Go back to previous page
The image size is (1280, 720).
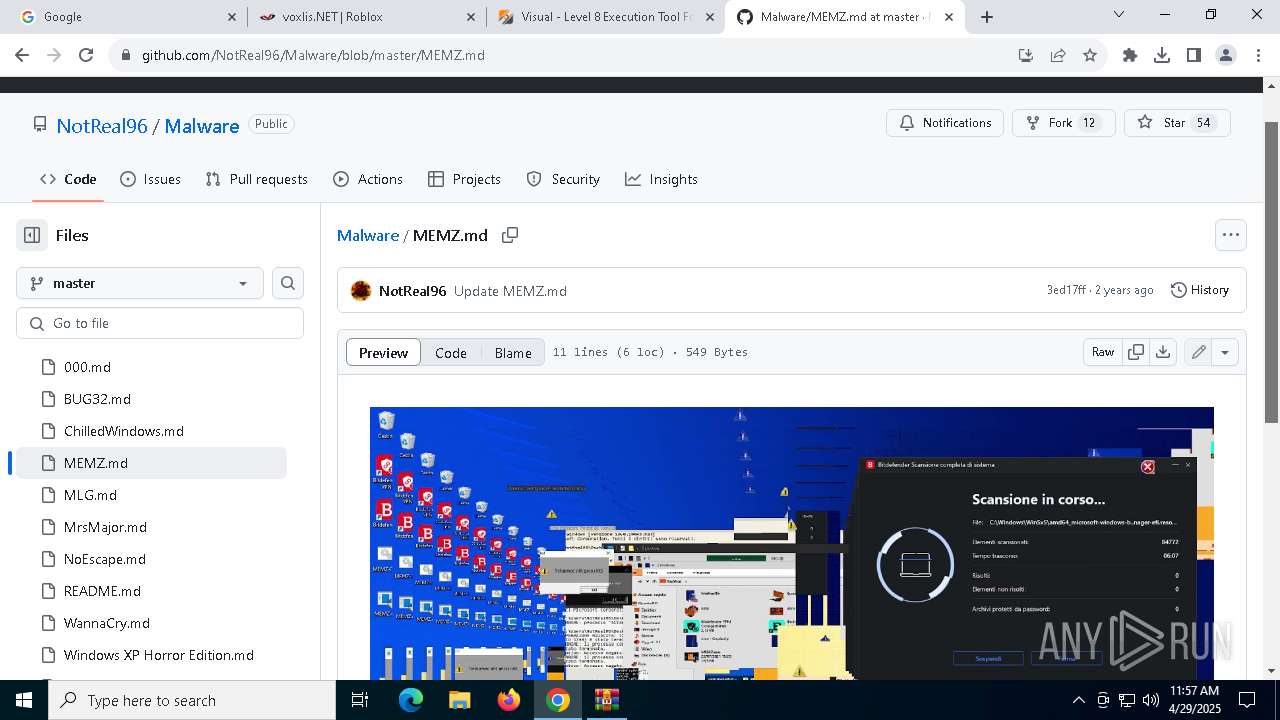[22, 55]
